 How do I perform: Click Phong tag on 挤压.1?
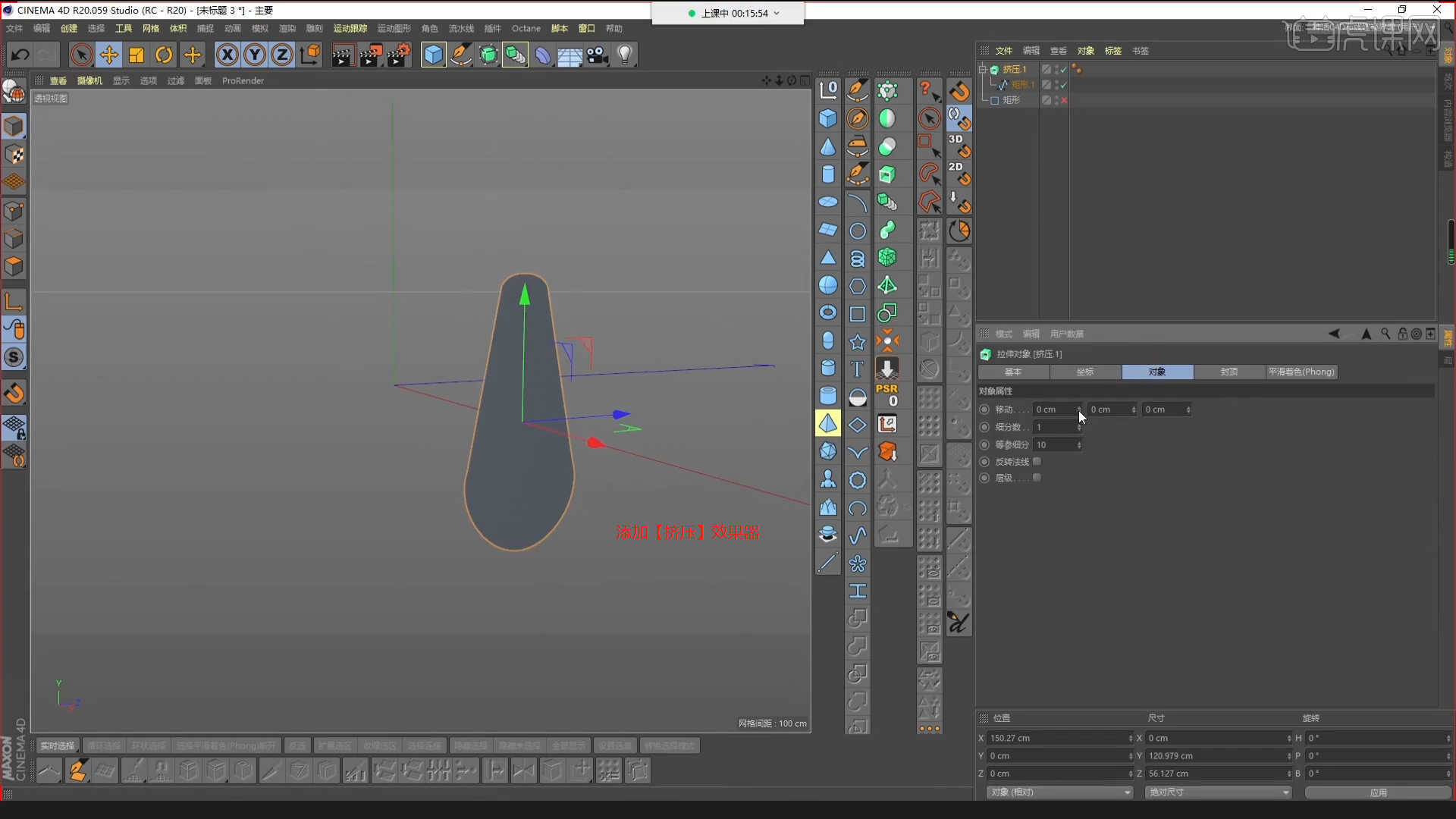[1077, 69]
